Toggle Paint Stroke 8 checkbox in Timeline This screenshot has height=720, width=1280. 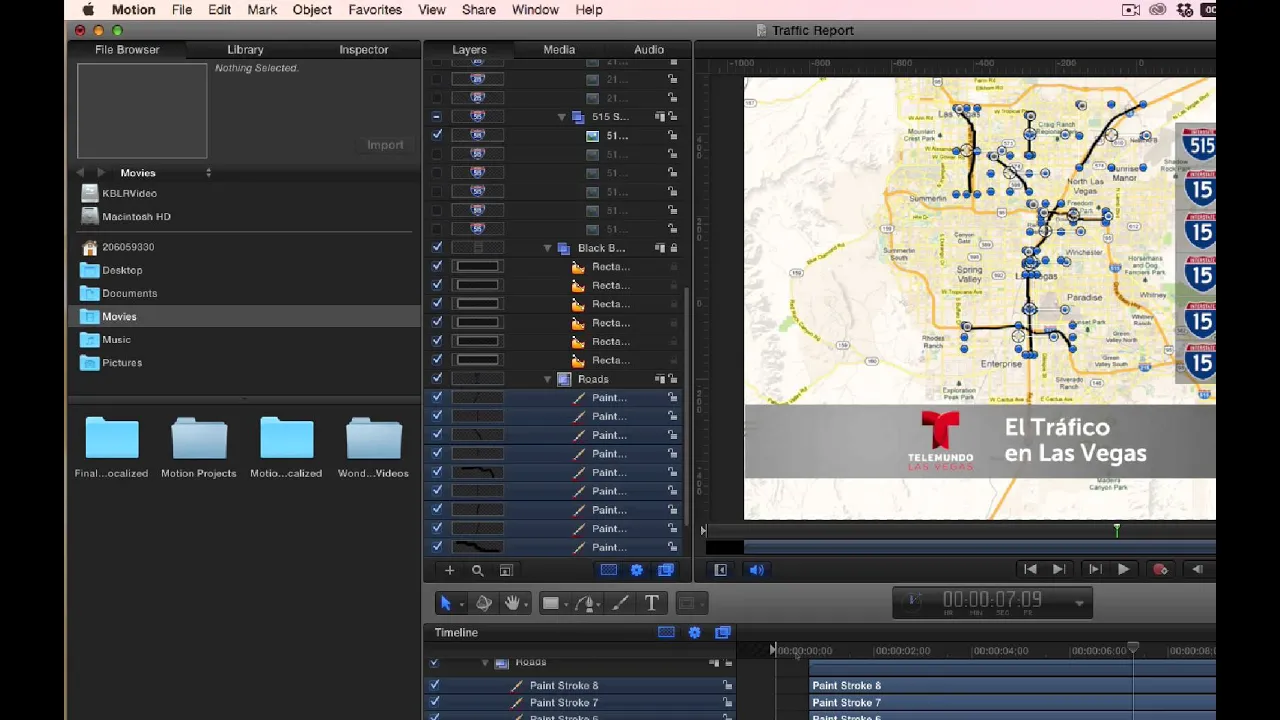pos(434,685)
